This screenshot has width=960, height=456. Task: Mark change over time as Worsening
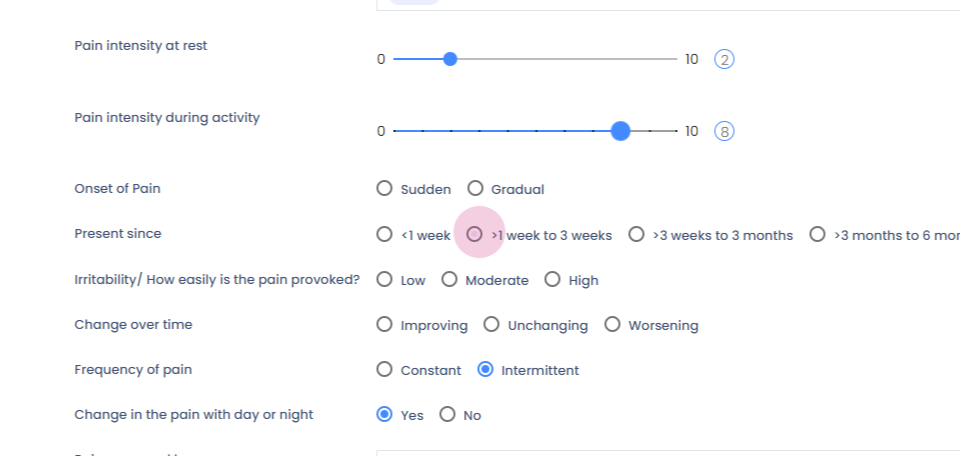point(612,324)
